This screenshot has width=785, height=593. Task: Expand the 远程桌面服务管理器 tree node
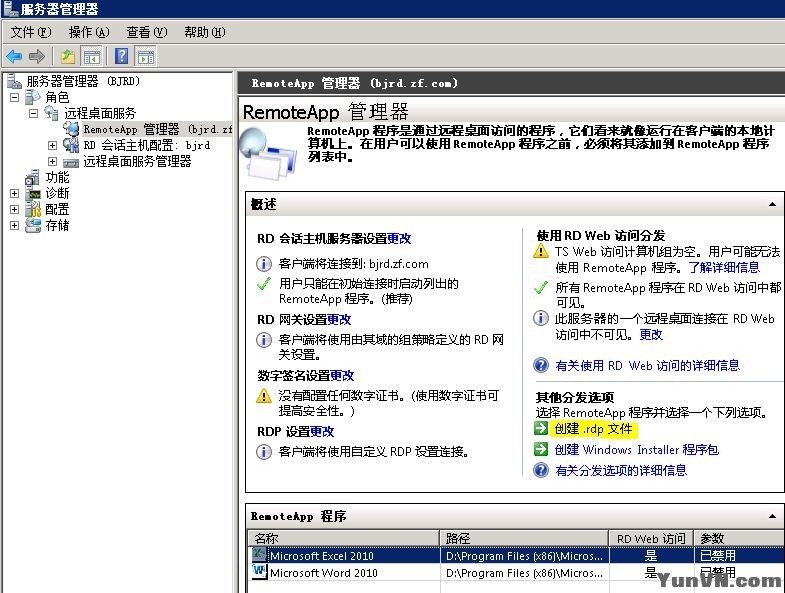click(52, 161)
